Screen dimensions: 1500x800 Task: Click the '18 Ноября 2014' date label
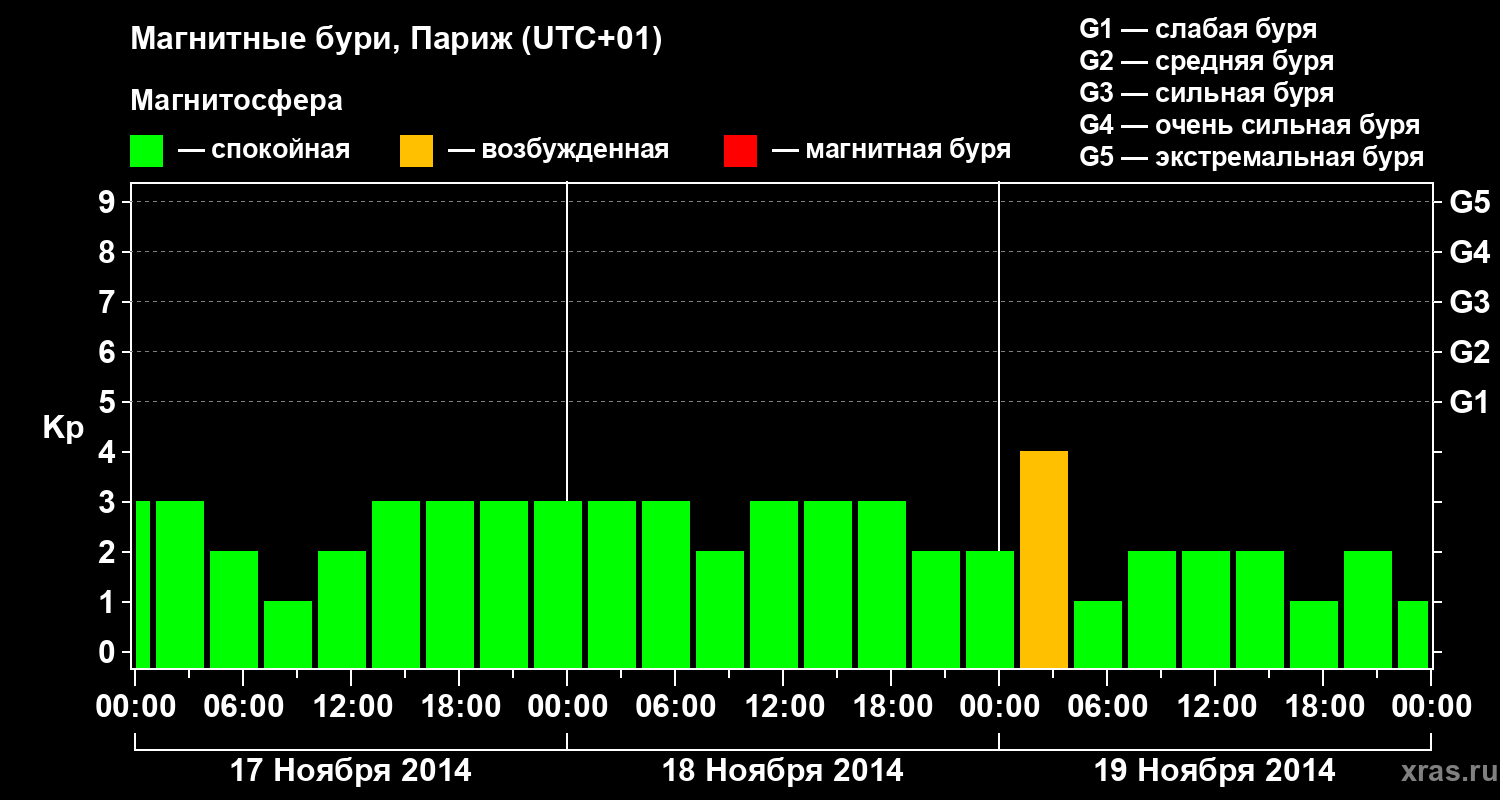pyautogui.click(x=783, y=771)
